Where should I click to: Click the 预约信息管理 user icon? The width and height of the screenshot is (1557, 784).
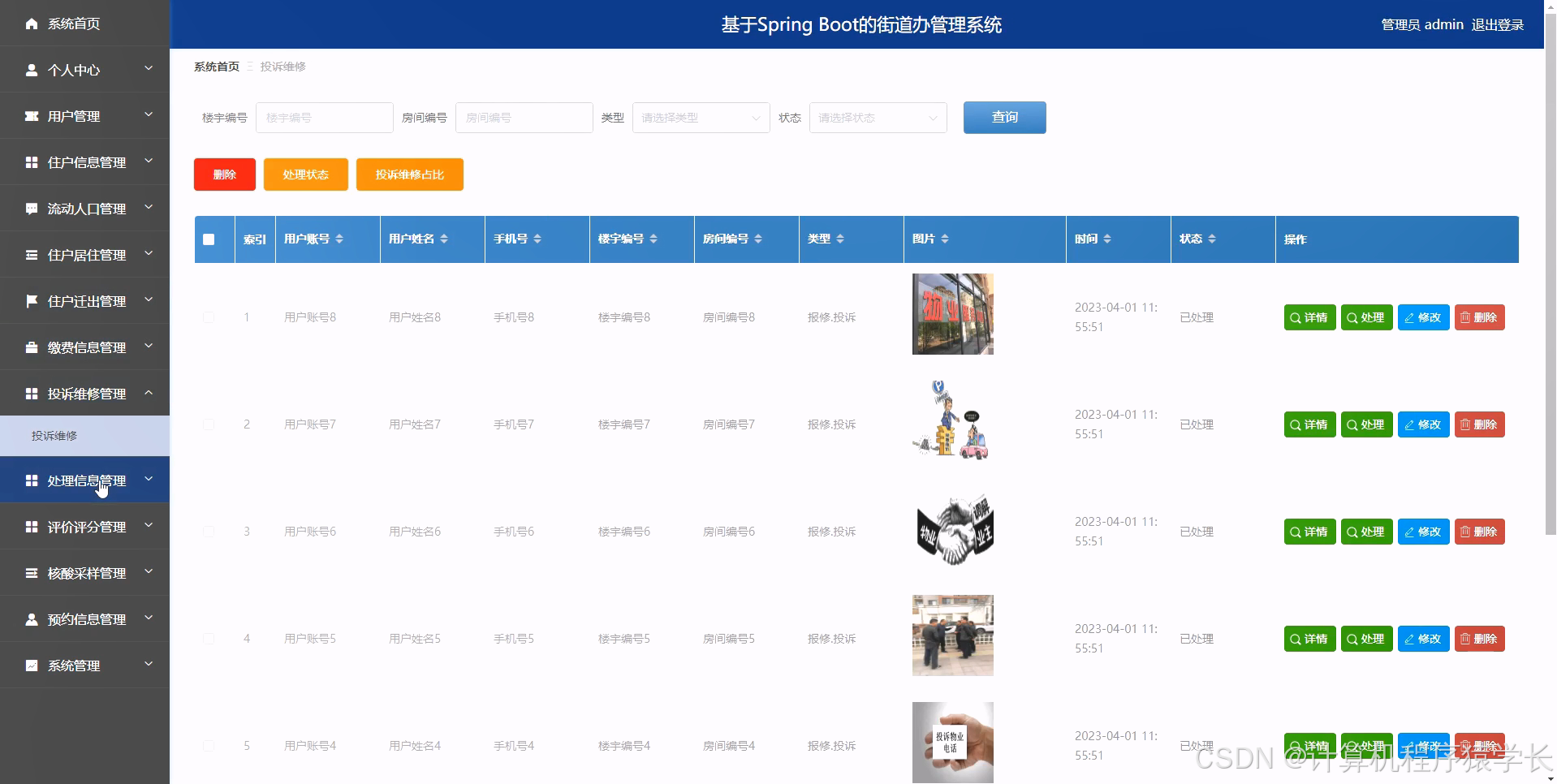tap(31, 619)
